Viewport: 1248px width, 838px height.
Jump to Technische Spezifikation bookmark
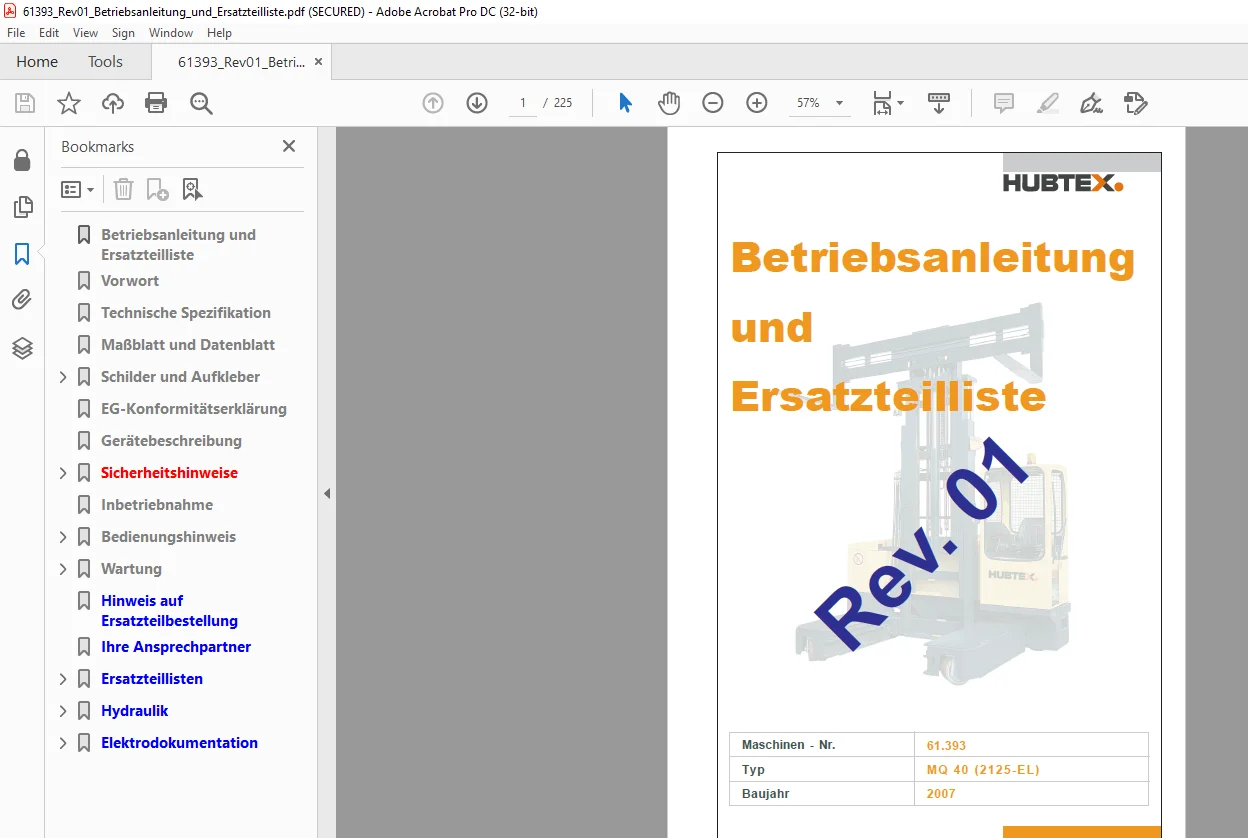point(186,313)
